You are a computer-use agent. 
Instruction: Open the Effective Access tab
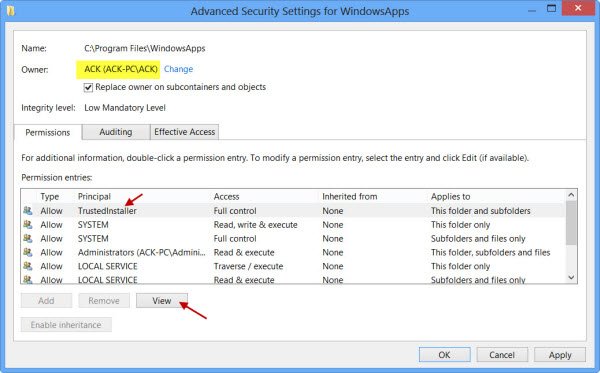(x=184, y=132)
